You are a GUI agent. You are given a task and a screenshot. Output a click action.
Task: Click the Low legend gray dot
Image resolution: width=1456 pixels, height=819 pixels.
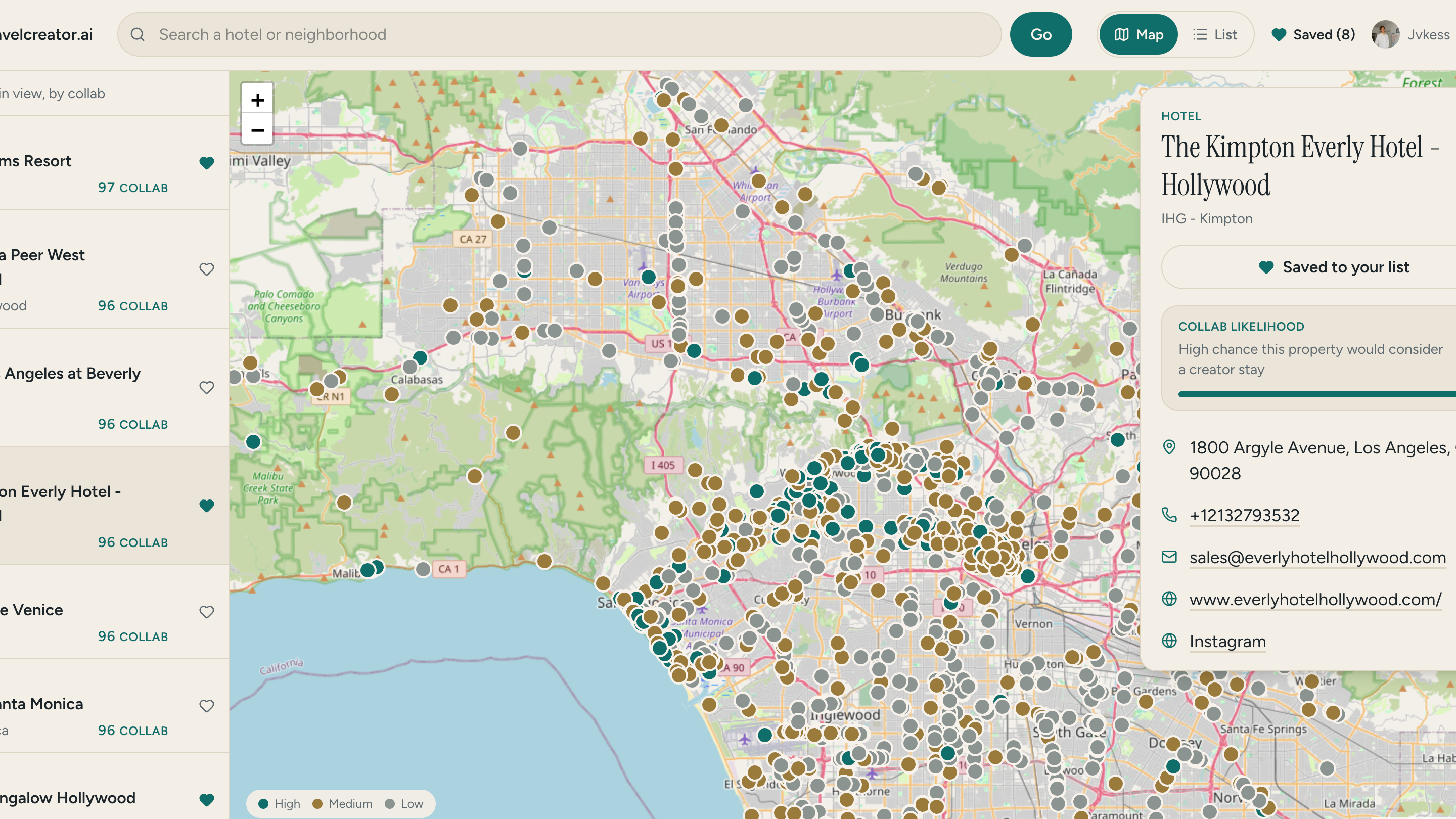pyautogui.click(x=389, y=804)
